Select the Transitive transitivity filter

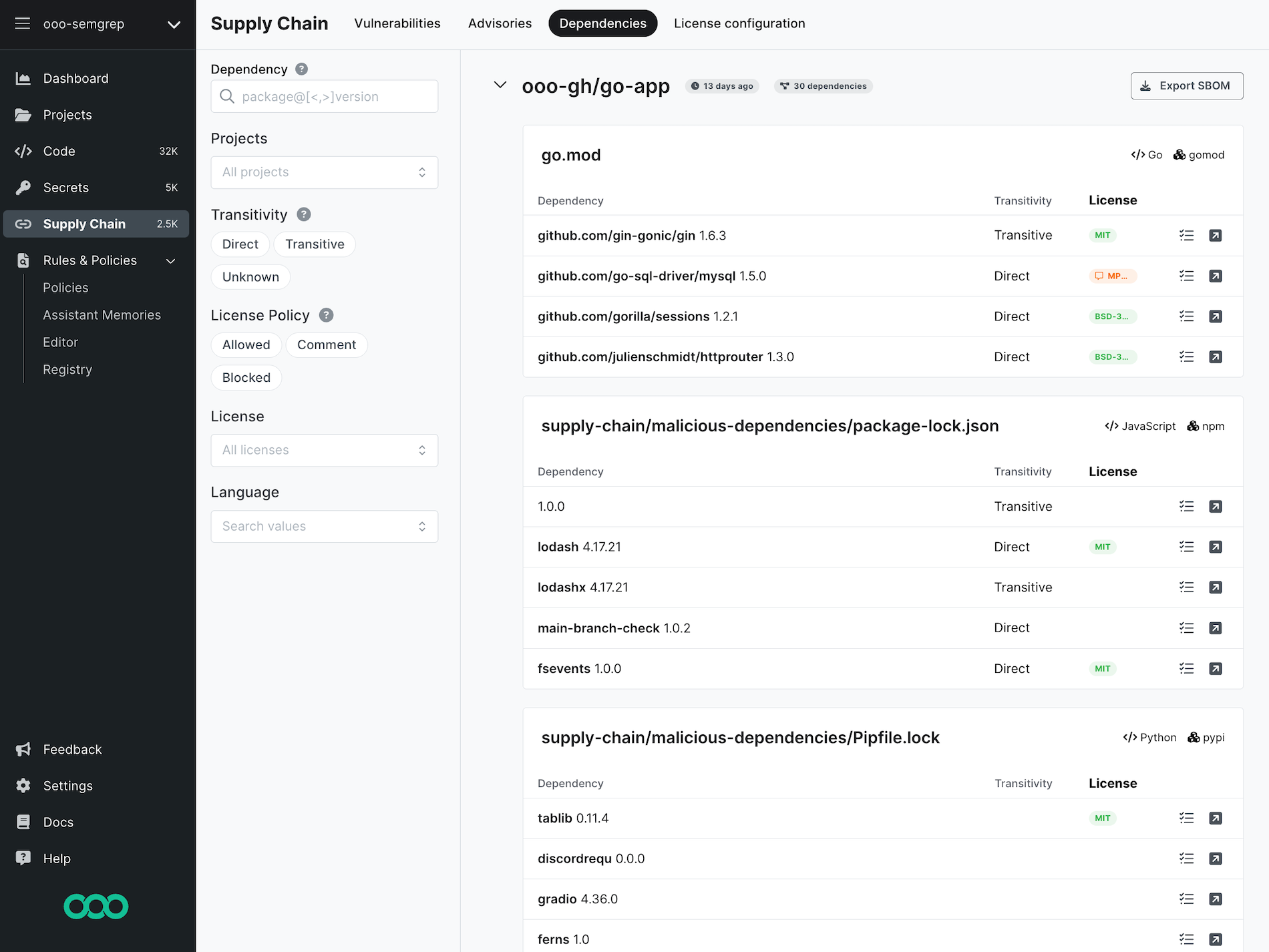click(x=315, y=244)
